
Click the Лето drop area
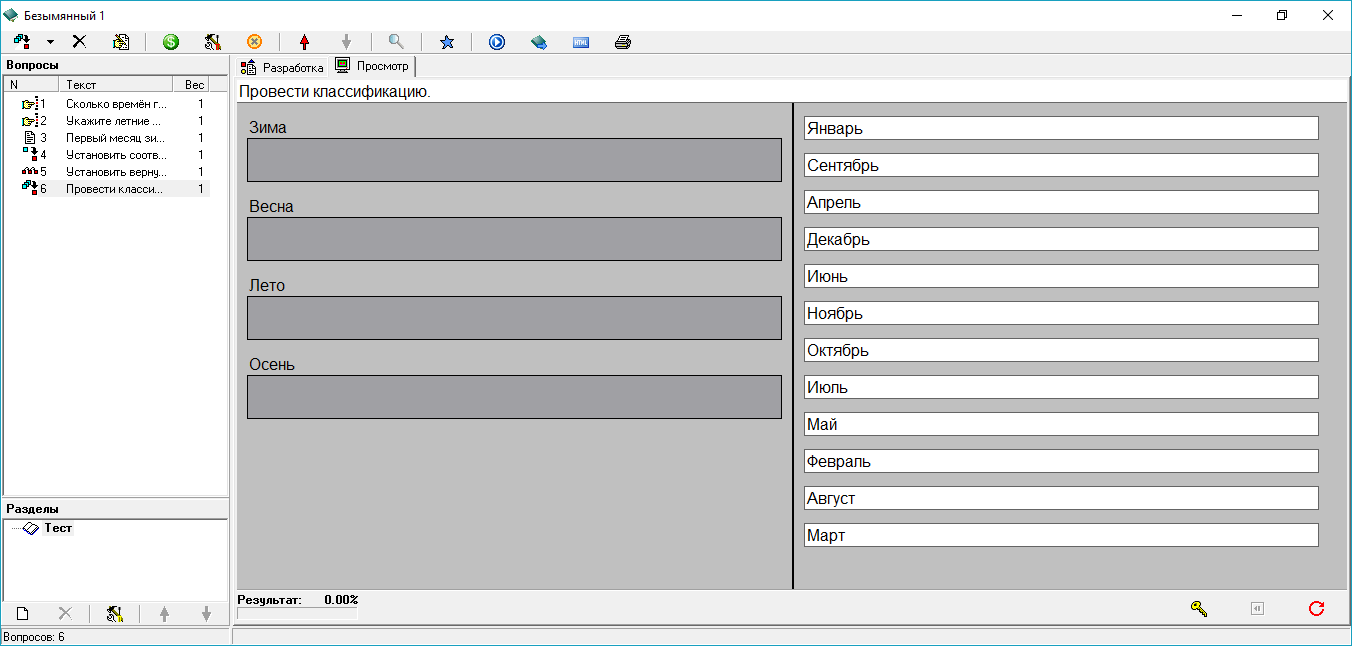(514, 318)
